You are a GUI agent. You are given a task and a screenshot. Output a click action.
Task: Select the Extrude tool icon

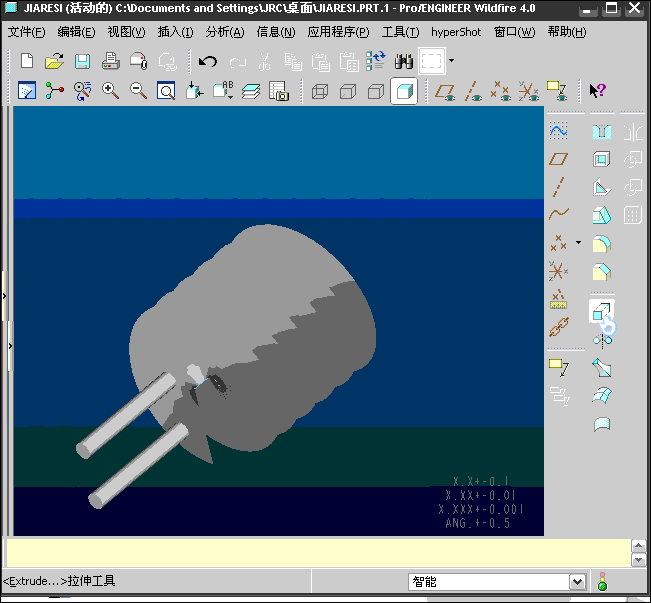(x=602, y=311)
